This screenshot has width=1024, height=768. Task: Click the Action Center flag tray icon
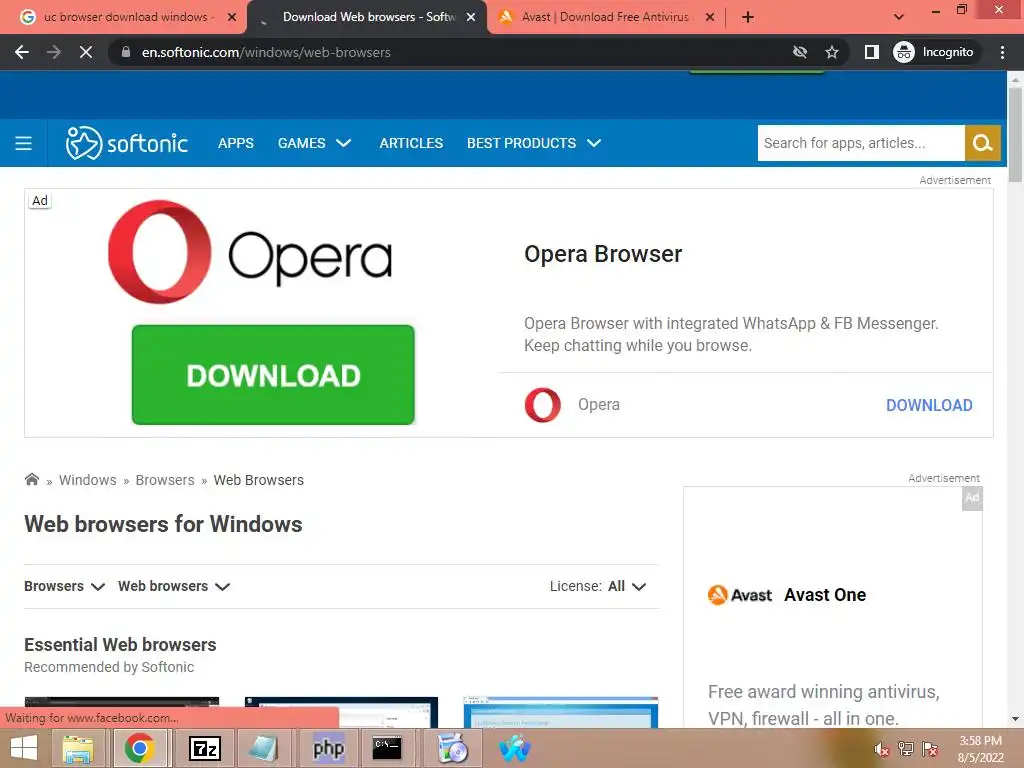pos(930,749)
